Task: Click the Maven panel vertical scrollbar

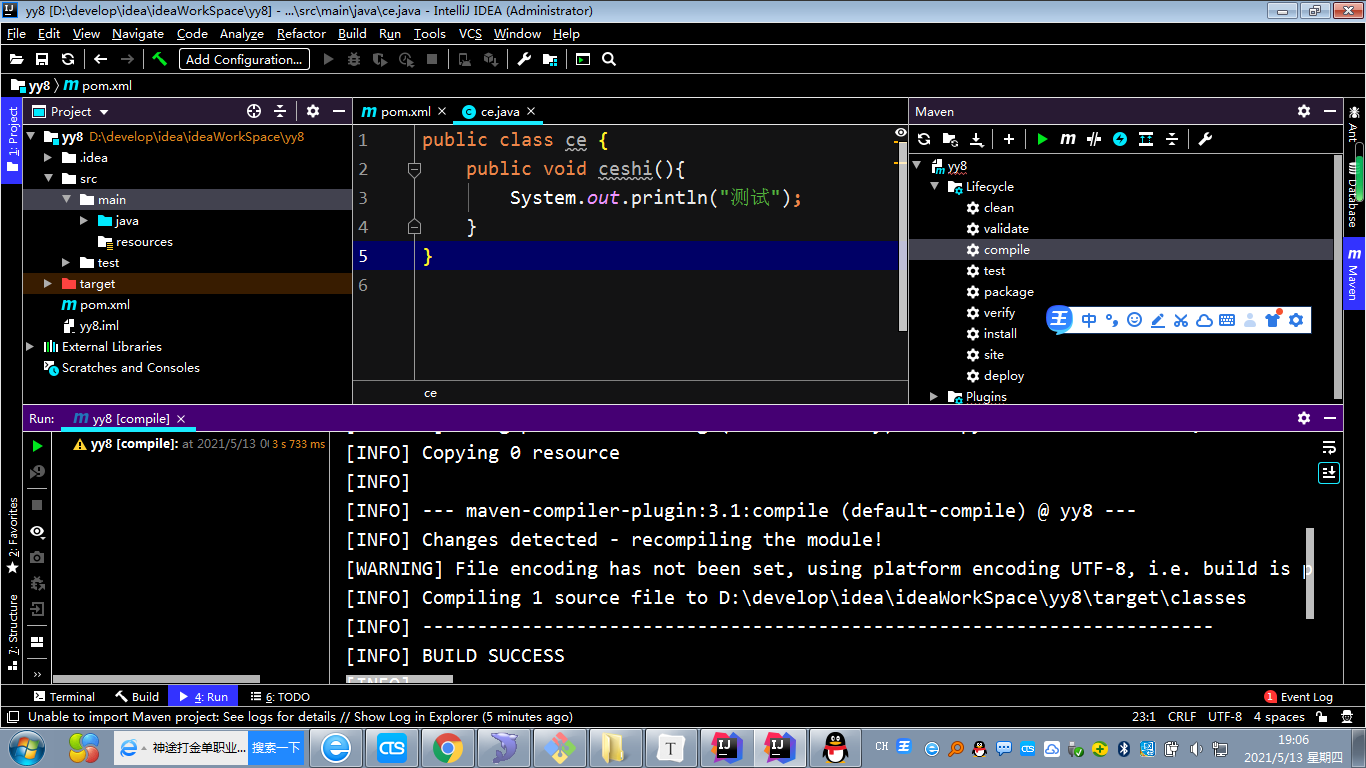Action: (x=1338, y=277)
